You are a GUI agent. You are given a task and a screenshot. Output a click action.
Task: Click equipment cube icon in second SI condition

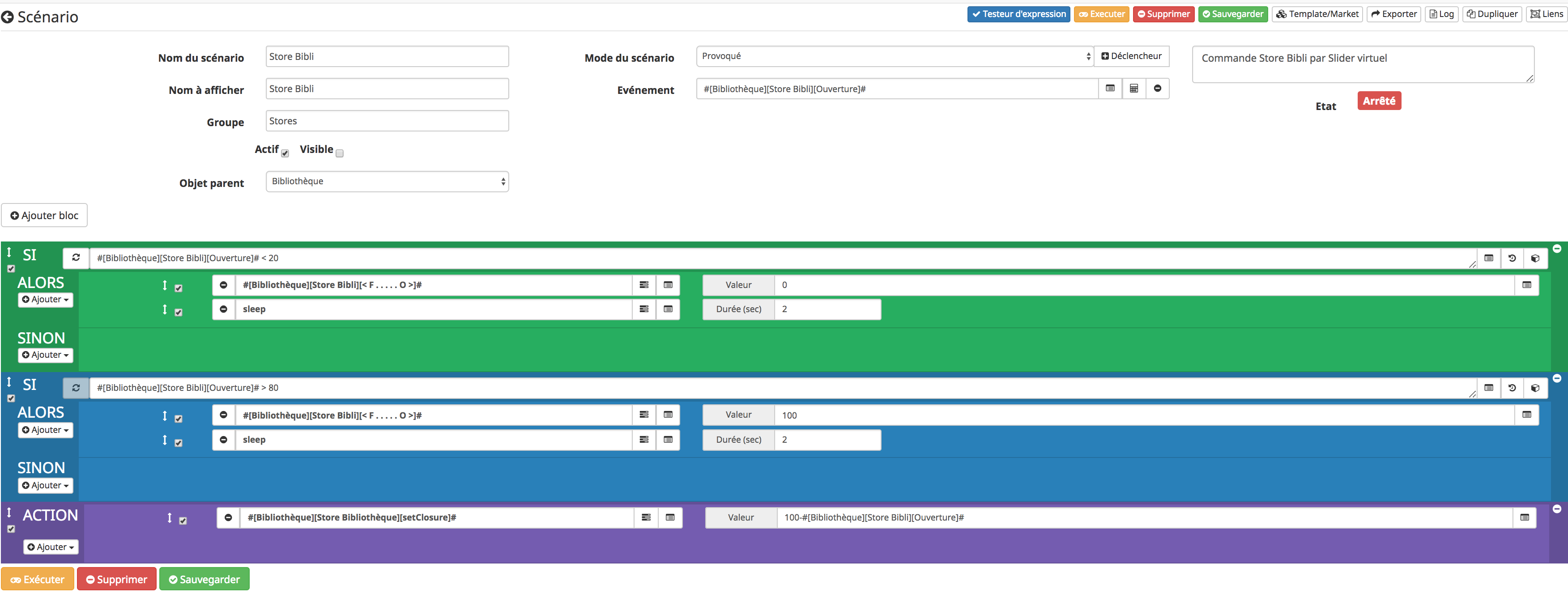[1535, 388]
